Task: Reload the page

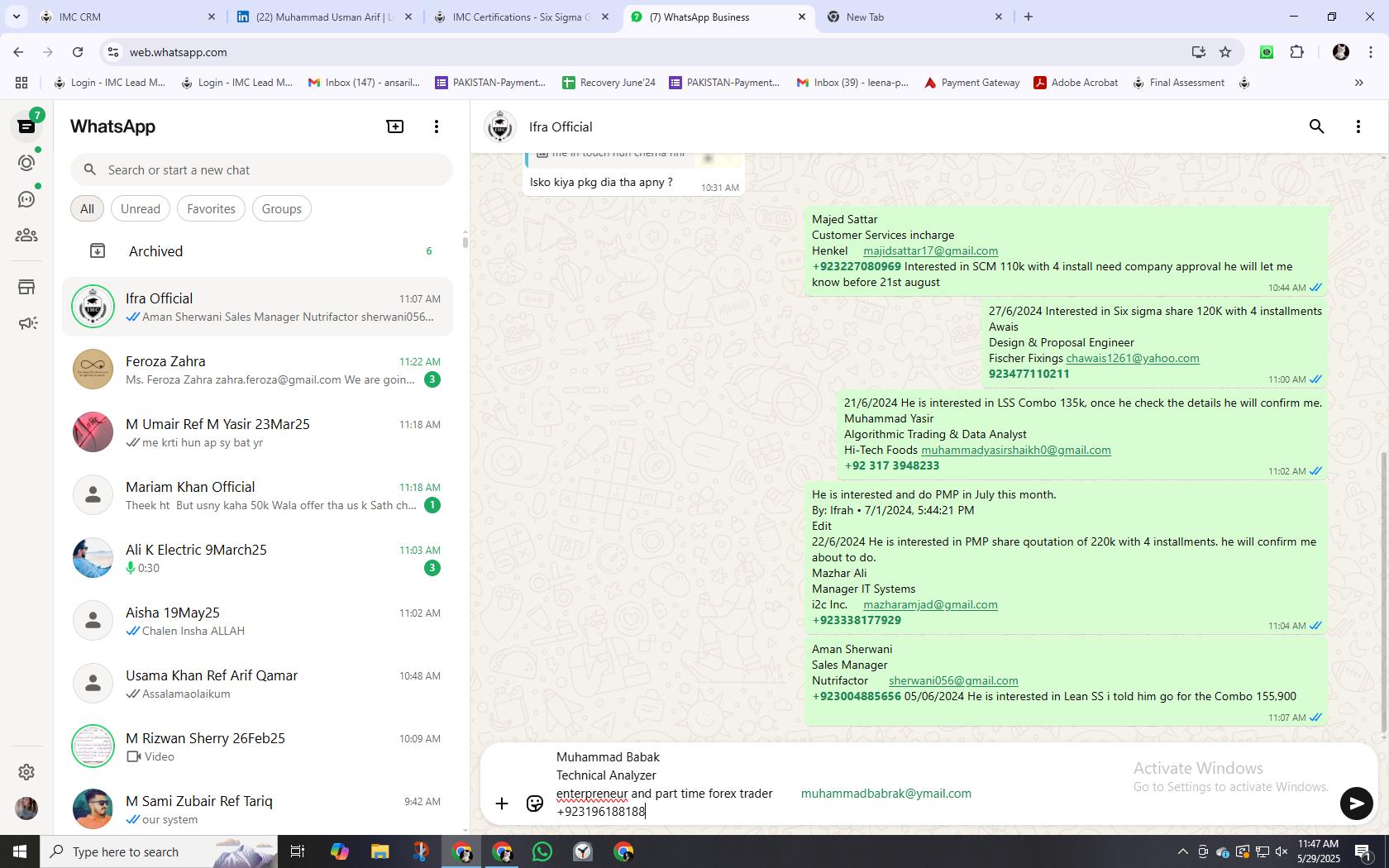Action: 78,52
